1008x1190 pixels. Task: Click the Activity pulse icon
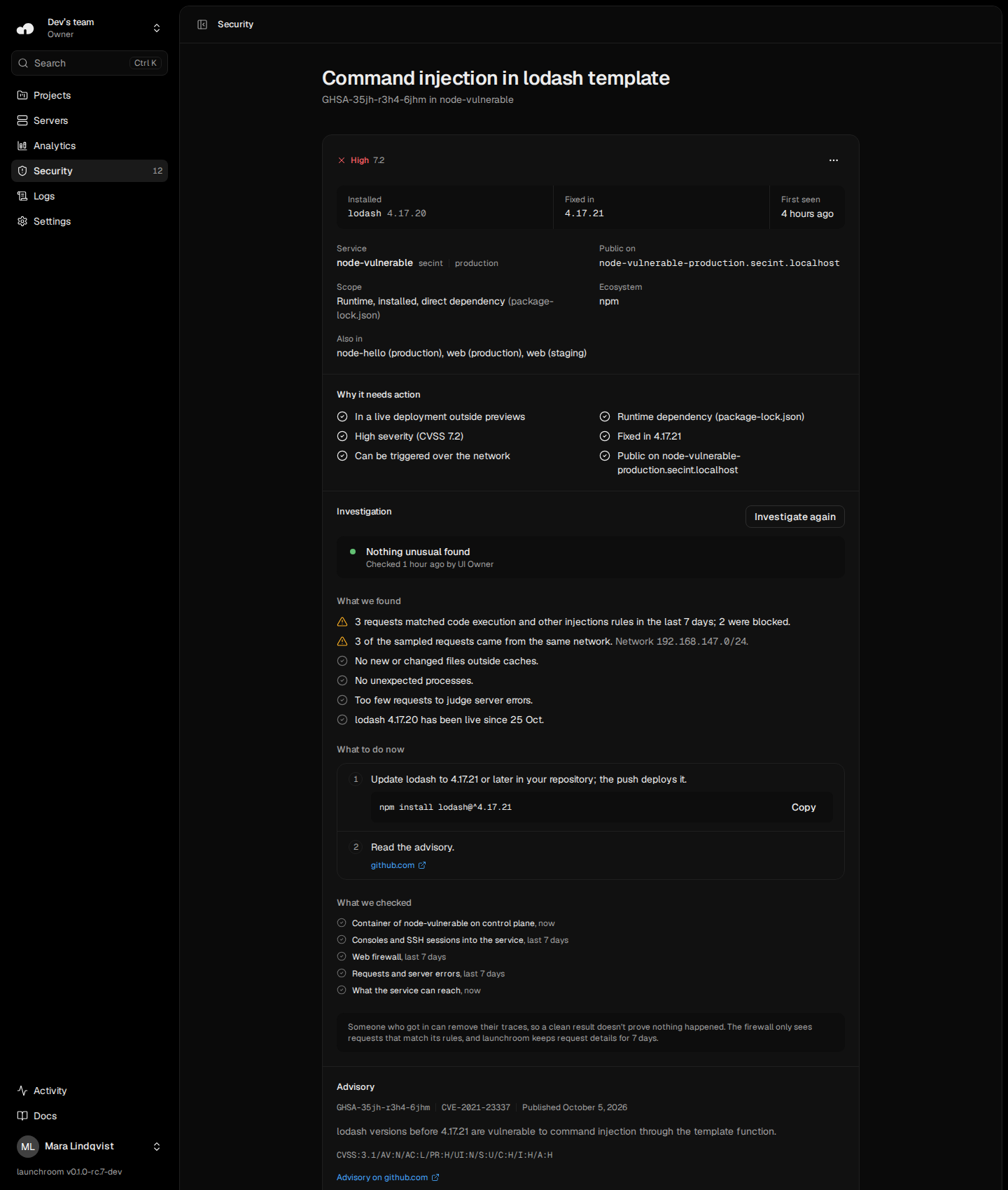click(x=22, y=1091)
